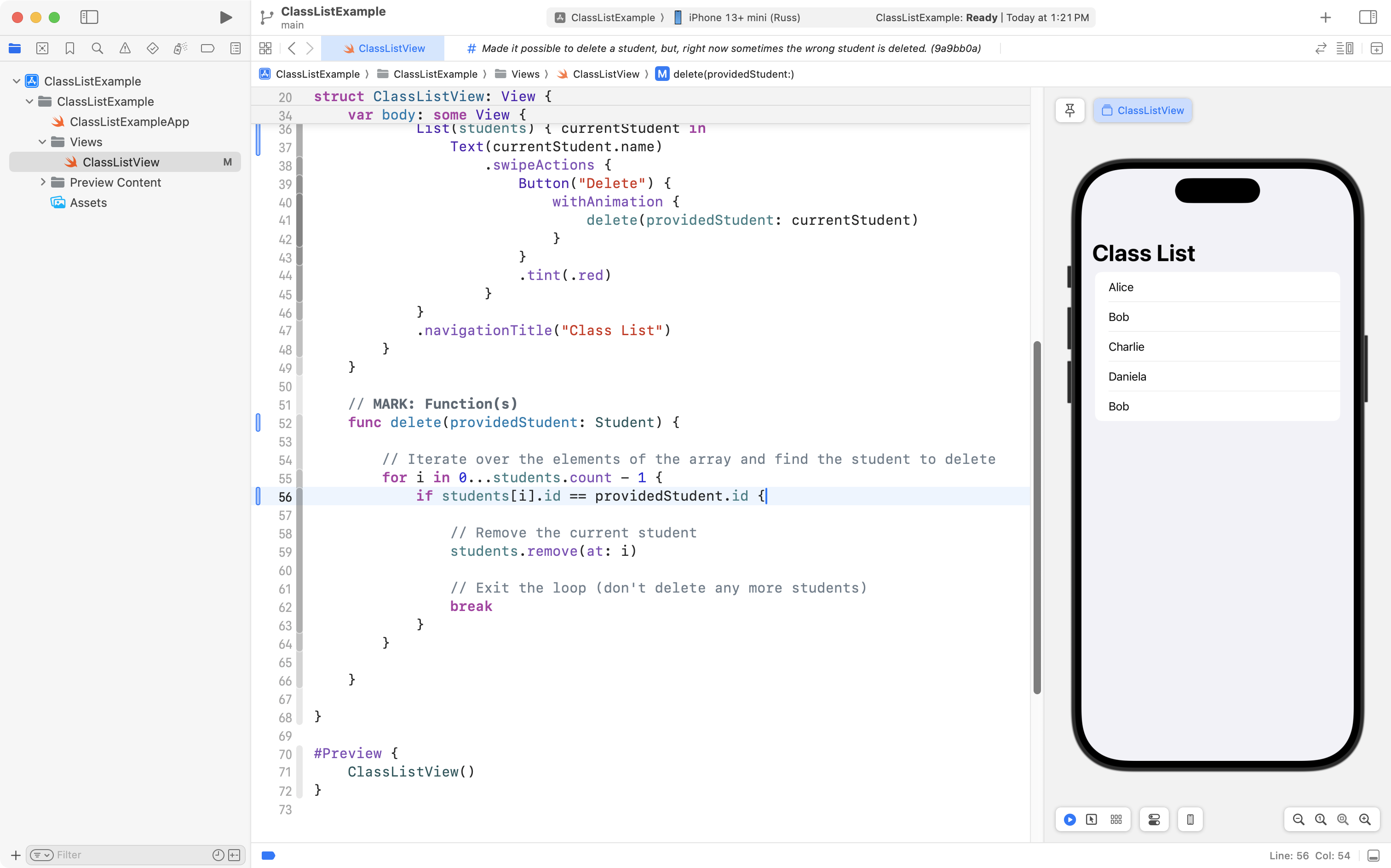Image resolution: width=1391 pixels, height=868 pixels.
Task: Click the Variants grid icon in preview
Action: coord(1115,819)
